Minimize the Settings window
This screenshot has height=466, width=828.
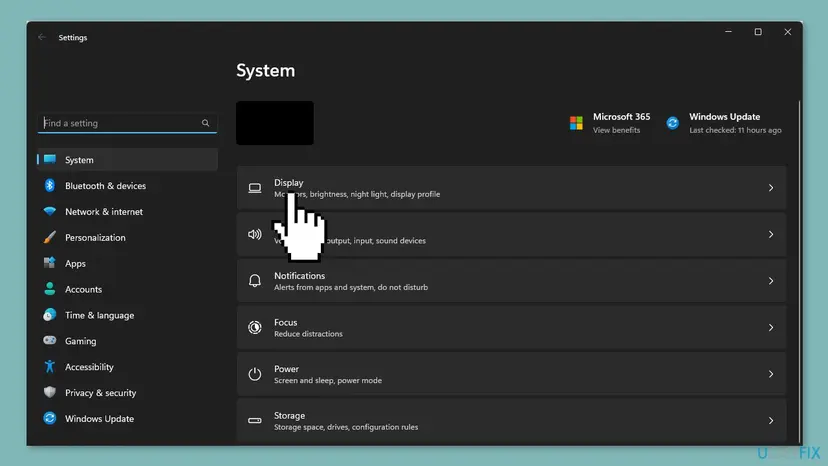click(x=728, y=32)
